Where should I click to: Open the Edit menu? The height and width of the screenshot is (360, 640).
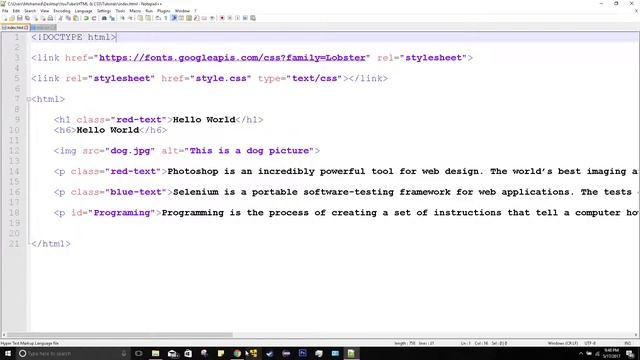[x=16, y=11]
